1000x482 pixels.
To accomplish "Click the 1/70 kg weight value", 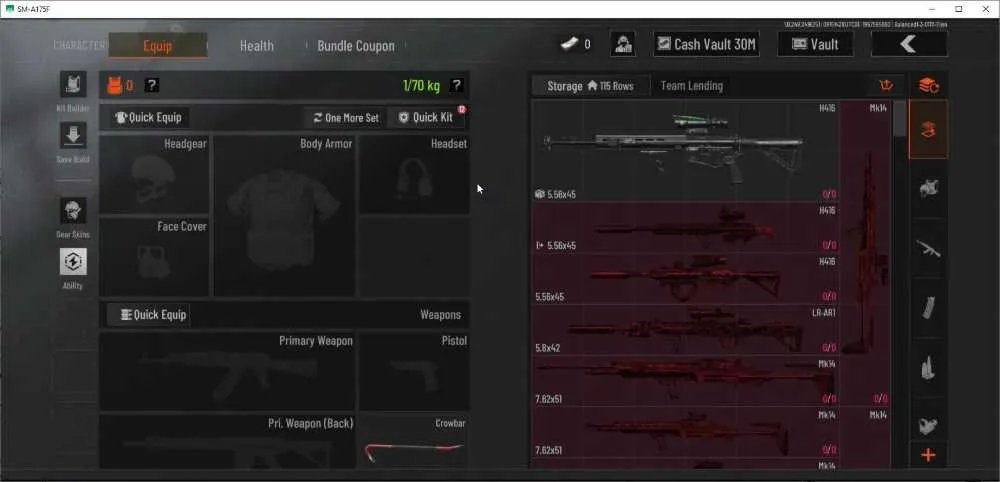I will click(x=422, y=85).
